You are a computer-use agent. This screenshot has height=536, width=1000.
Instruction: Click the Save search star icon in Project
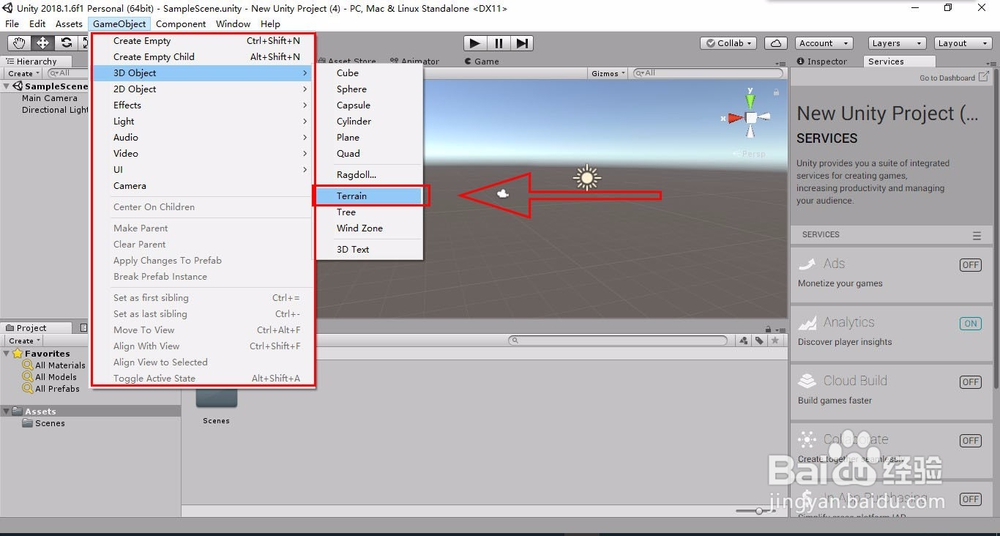(x=775, y=341)
